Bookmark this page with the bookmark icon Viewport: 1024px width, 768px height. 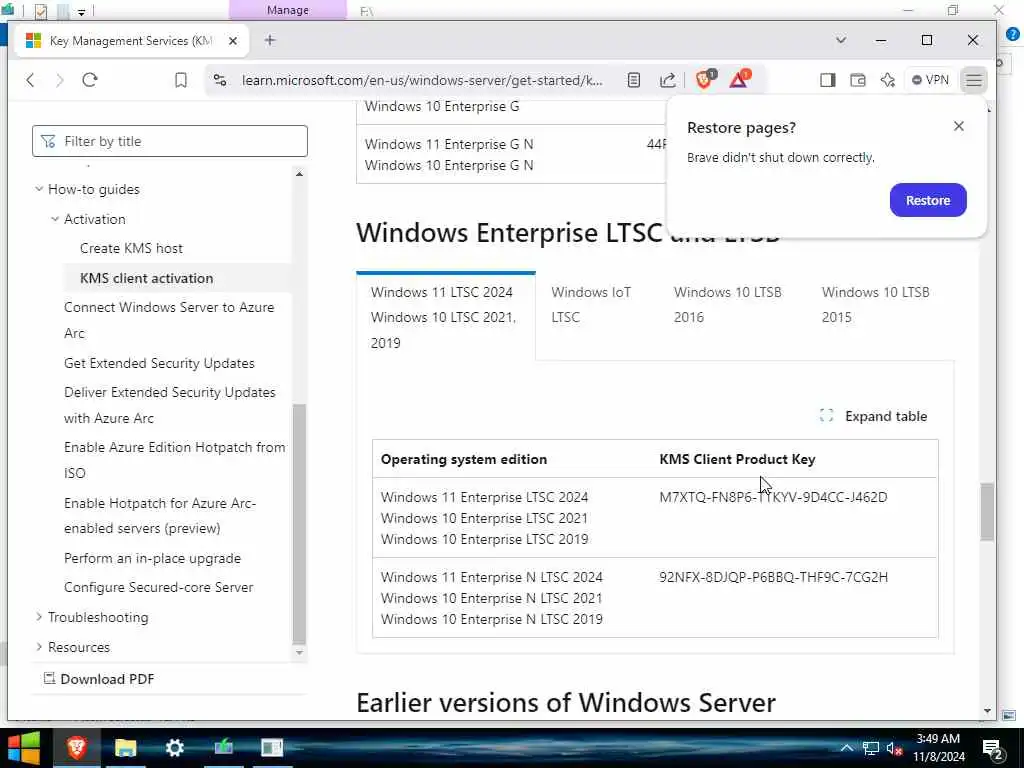pos(181,80)
